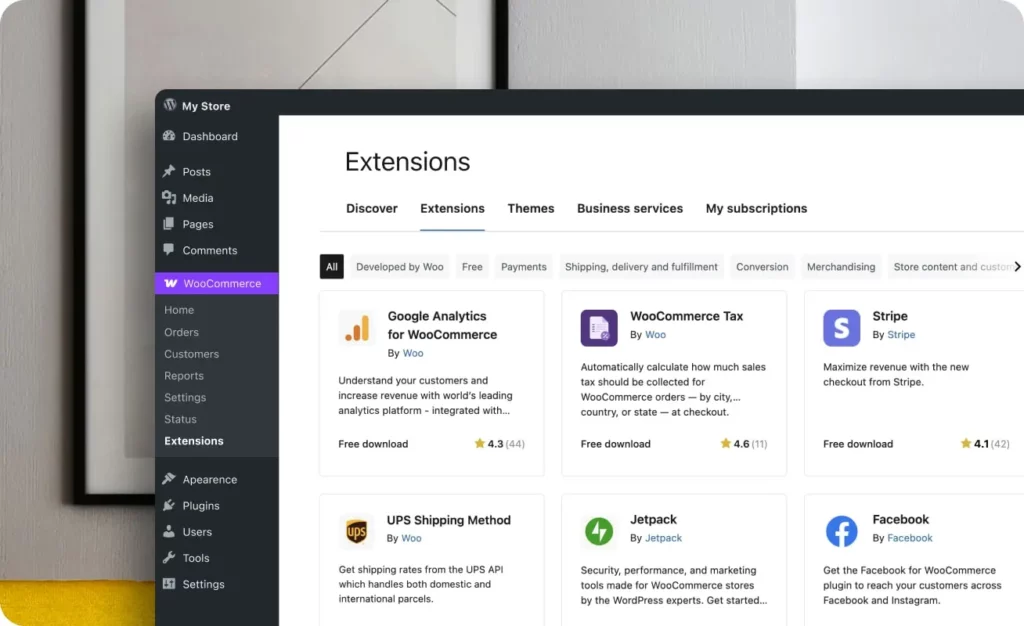Switch to the Themes tab
The image size is (1024, 626).
530,208
